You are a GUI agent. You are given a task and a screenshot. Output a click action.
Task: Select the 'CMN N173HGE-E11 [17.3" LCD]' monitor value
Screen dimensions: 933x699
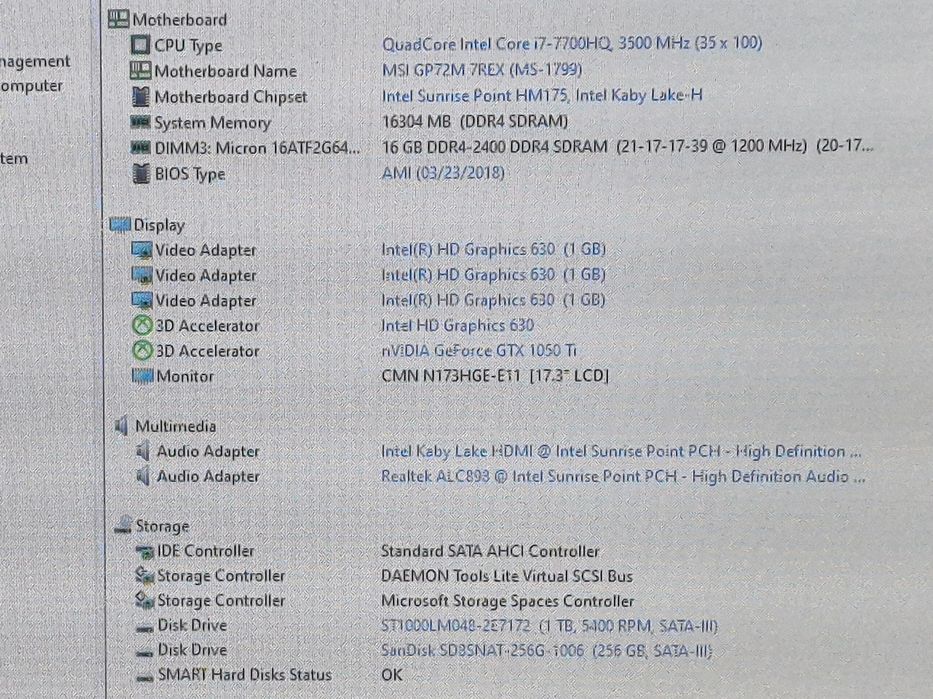point(495,376)
